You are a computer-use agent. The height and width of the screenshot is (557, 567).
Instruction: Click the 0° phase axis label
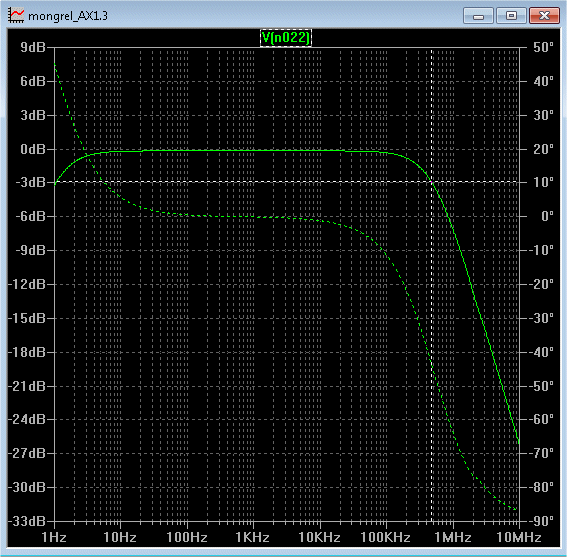(x=547, y=216)
